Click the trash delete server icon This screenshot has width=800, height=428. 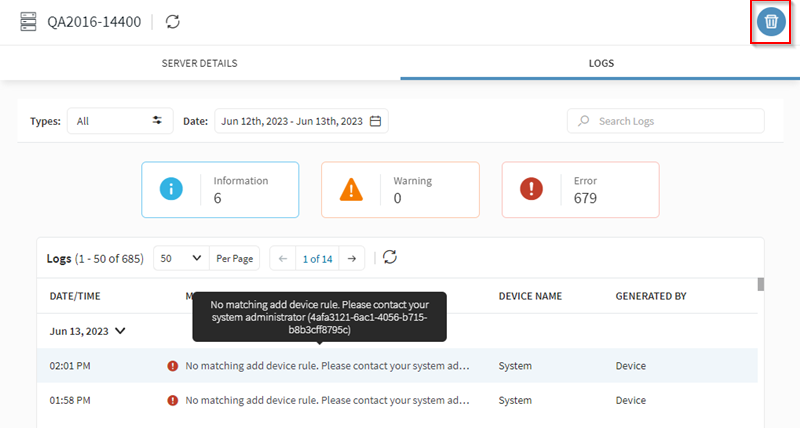pyautogui.click(x=770, y=22)
